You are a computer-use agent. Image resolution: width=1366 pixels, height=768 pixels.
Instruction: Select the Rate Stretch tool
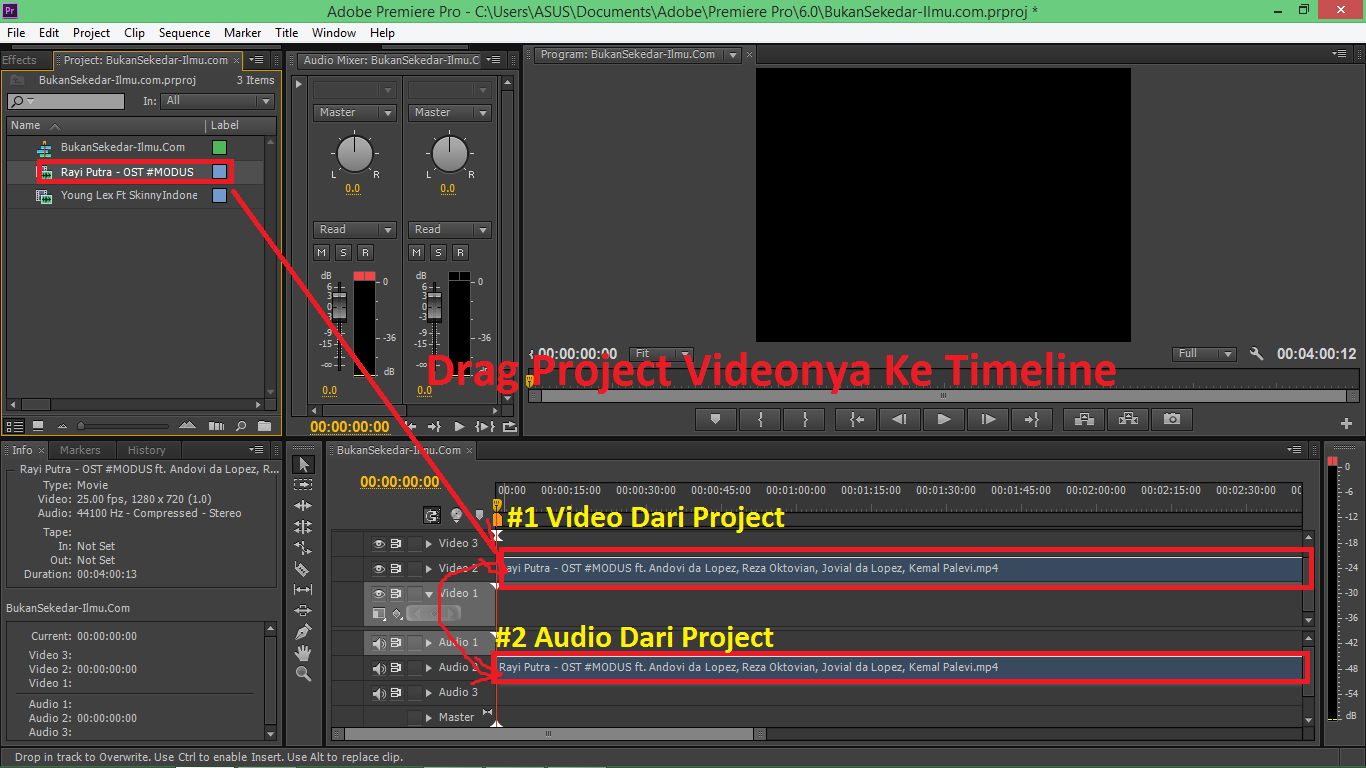click(303, 548)
